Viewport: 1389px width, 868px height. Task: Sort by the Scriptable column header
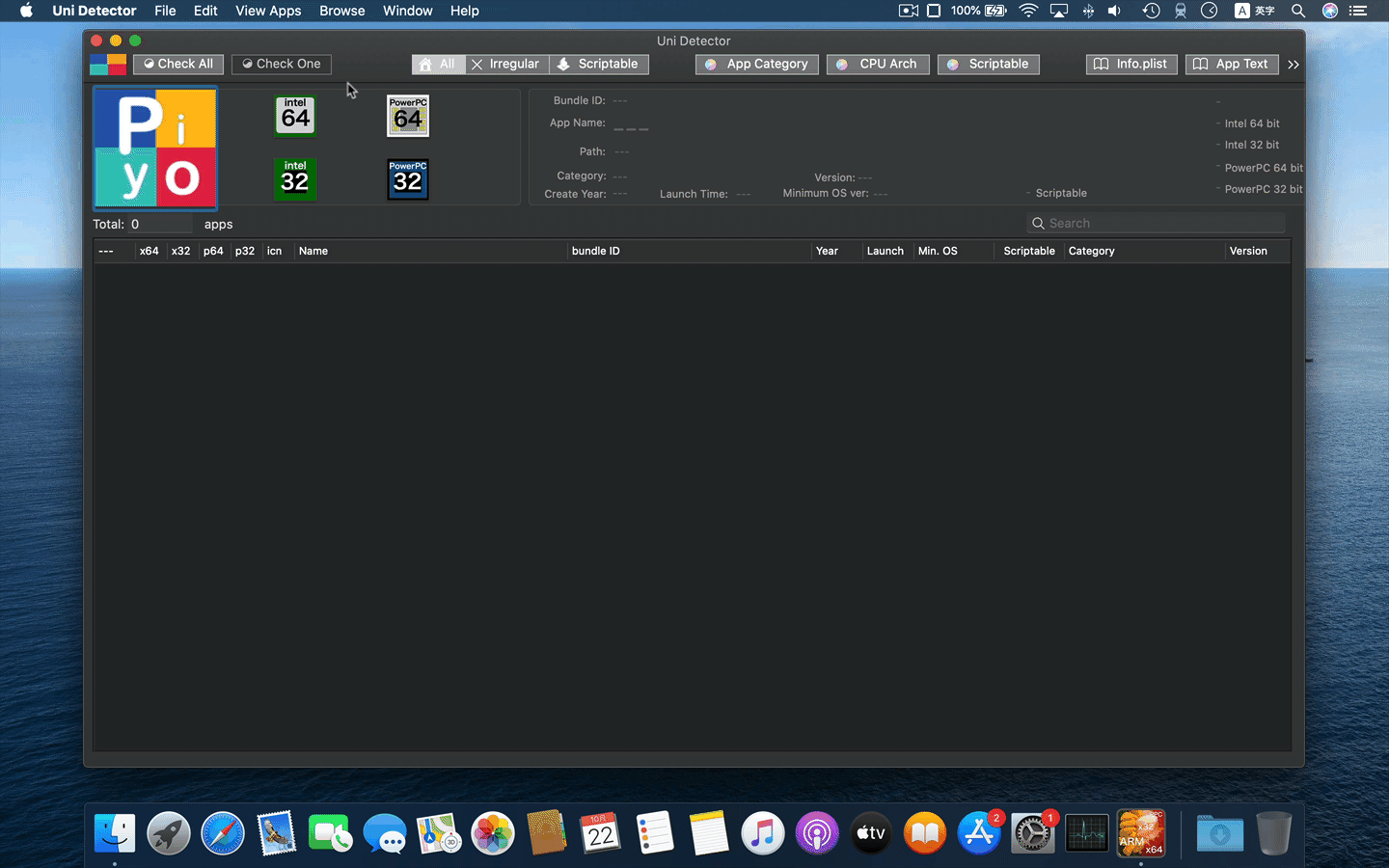1029,251
